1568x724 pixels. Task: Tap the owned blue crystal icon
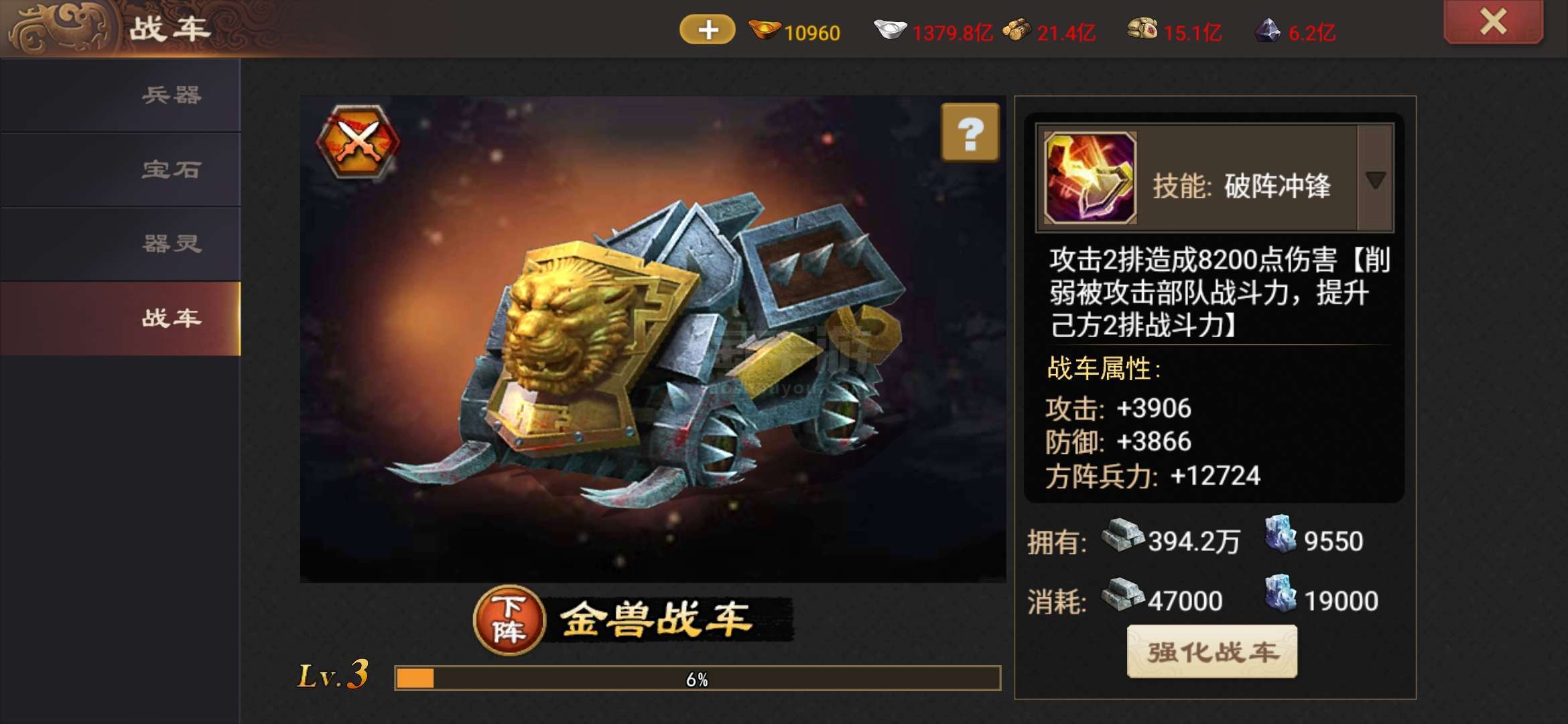(x=1281, y=534)
